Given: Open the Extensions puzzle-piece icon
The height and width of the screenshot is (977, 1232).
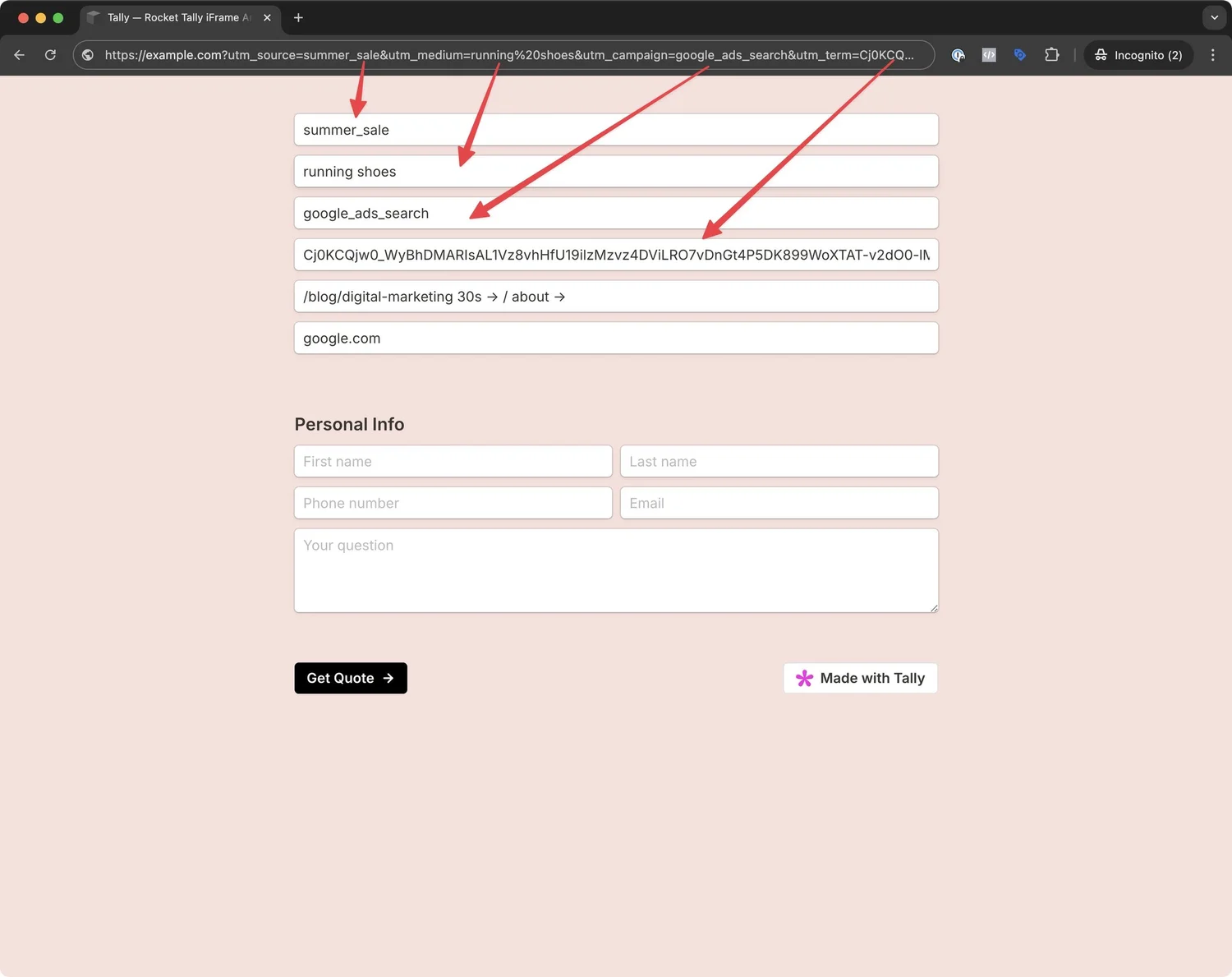Looking at the screenshot, I should pyautogui.click(x=1051, y=55).
